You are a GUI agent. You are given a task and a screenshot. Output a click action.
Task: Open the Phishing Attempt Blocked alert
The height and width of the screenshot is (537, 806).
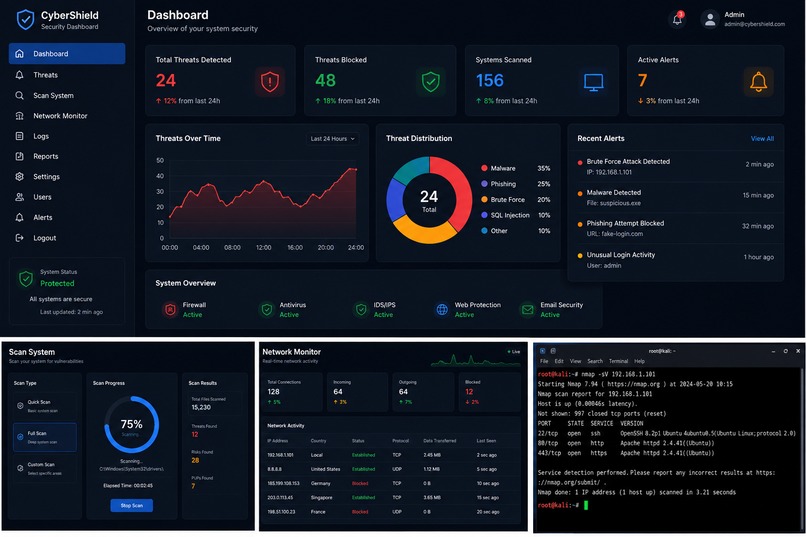[x=675, y=228]
